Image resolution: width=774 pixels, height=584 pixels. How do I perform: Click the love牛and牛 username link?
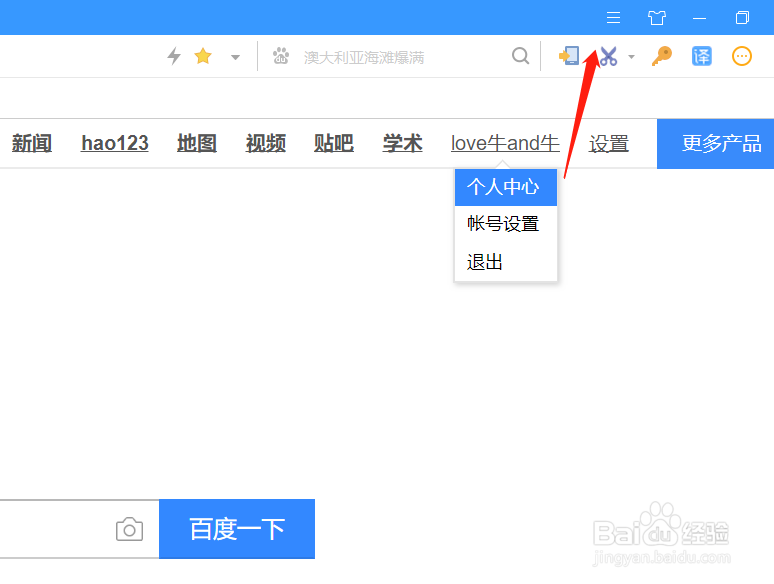[505, 143]
